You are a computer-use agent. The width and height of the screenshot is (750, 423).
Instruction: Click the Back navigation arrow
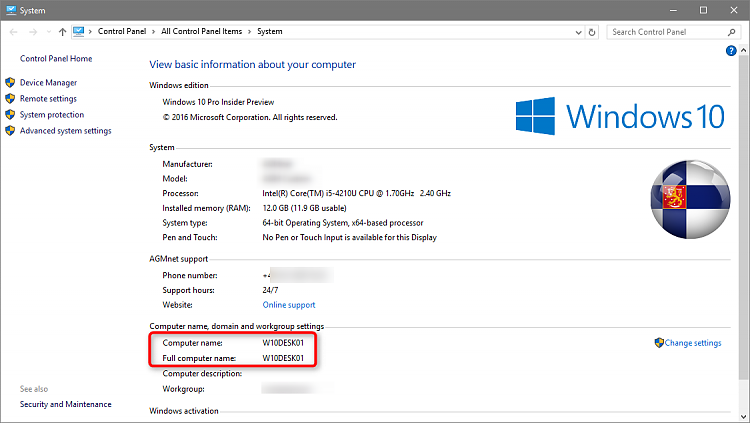coord(13,32)
